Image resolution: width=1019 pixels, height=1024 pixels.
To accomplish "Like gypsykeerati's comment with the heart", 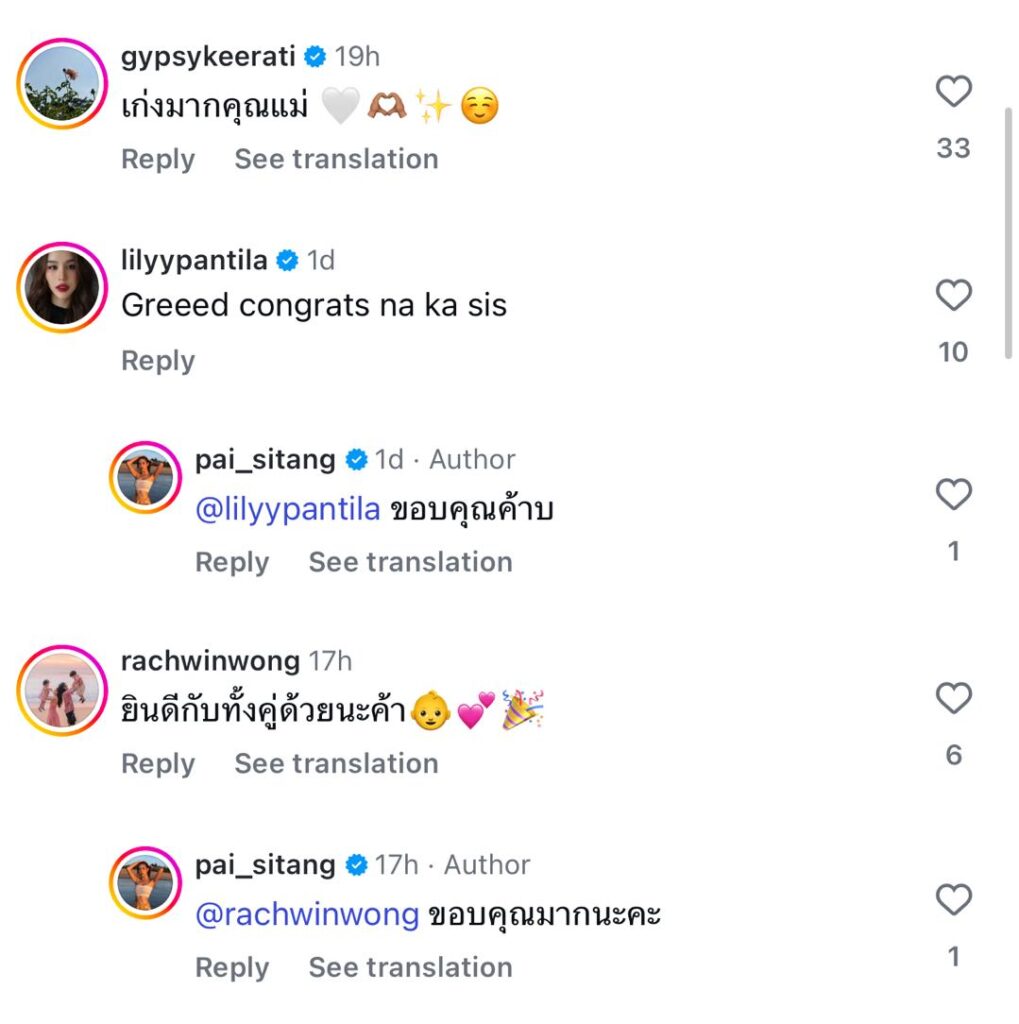I will [953, 92].
